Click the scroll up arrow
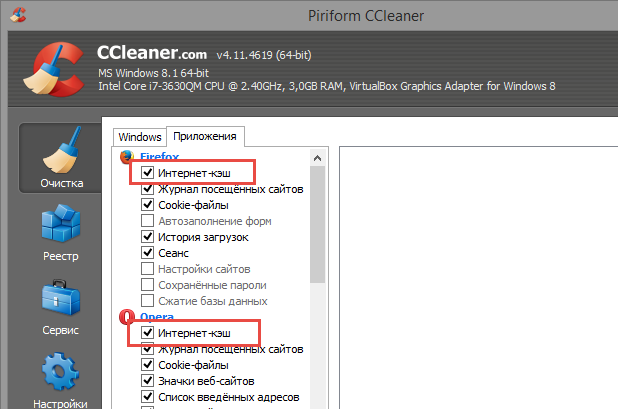The image size is (618, 409). coord(317,158)
